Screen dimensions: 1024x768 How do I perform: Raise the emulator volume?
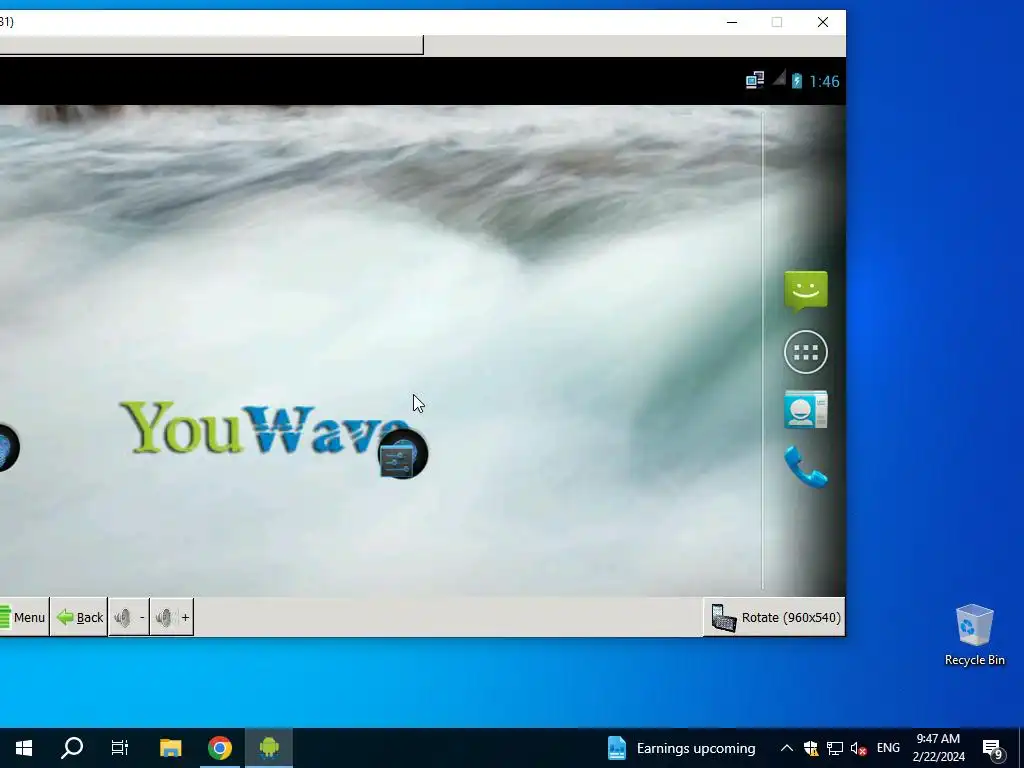pos(172,617)
